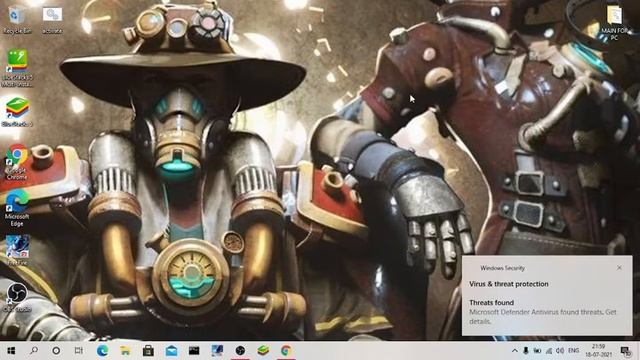This screenshot has height=360, width=640.
Task: Dismiss the Windows Security notification
Action: pyautogui.click(x=619, y=268)
